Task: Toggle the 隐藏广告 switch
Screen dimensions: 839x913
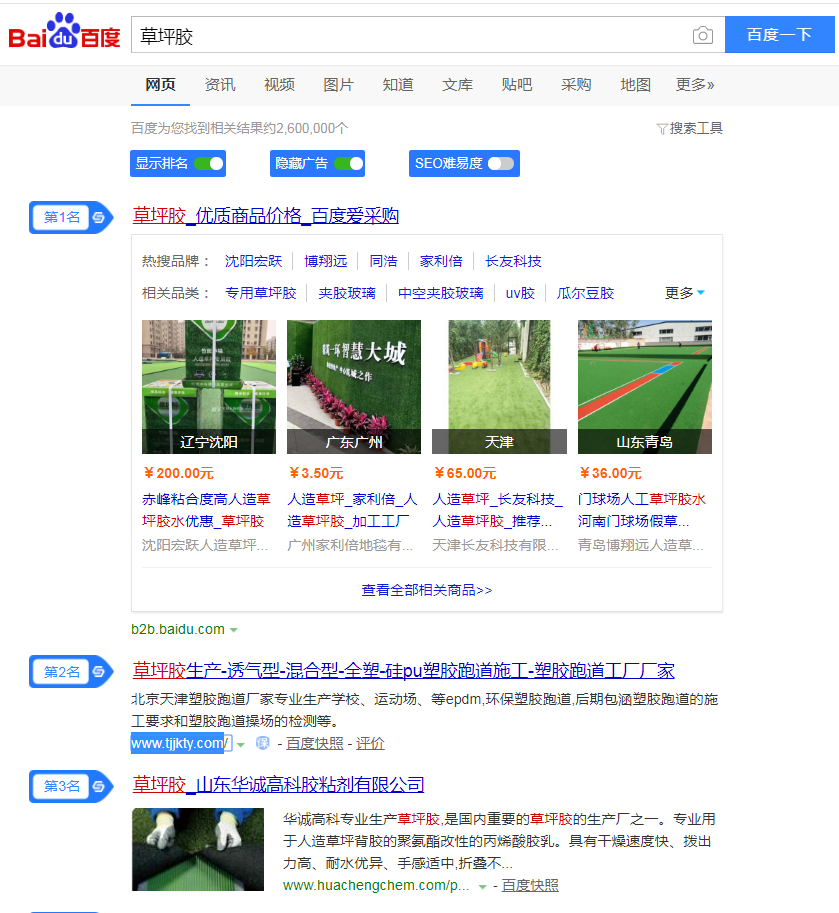Action: click(x=349, y=164)
